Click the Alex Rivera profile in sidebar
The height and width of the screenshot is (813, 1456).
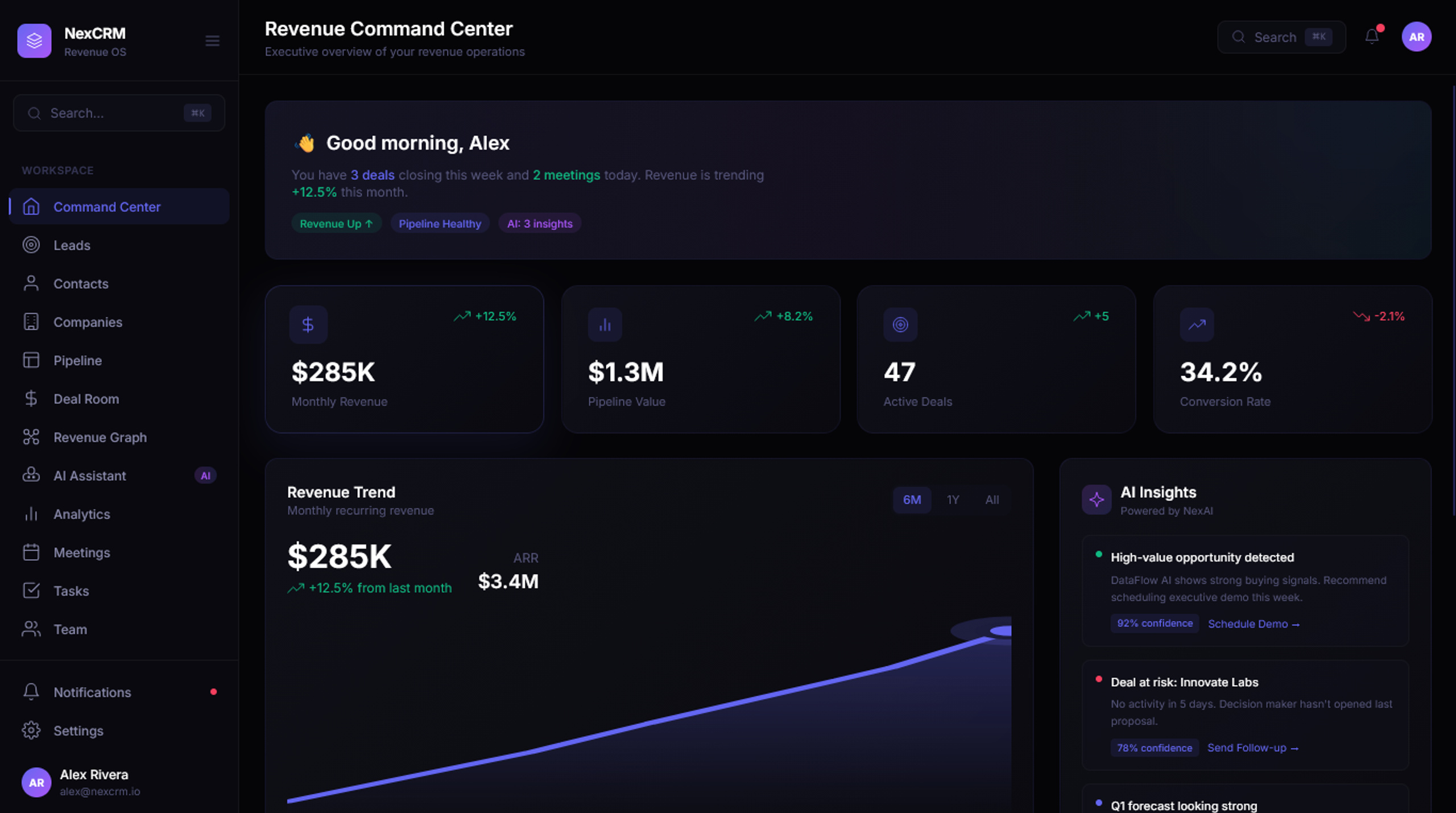point(119,782)
